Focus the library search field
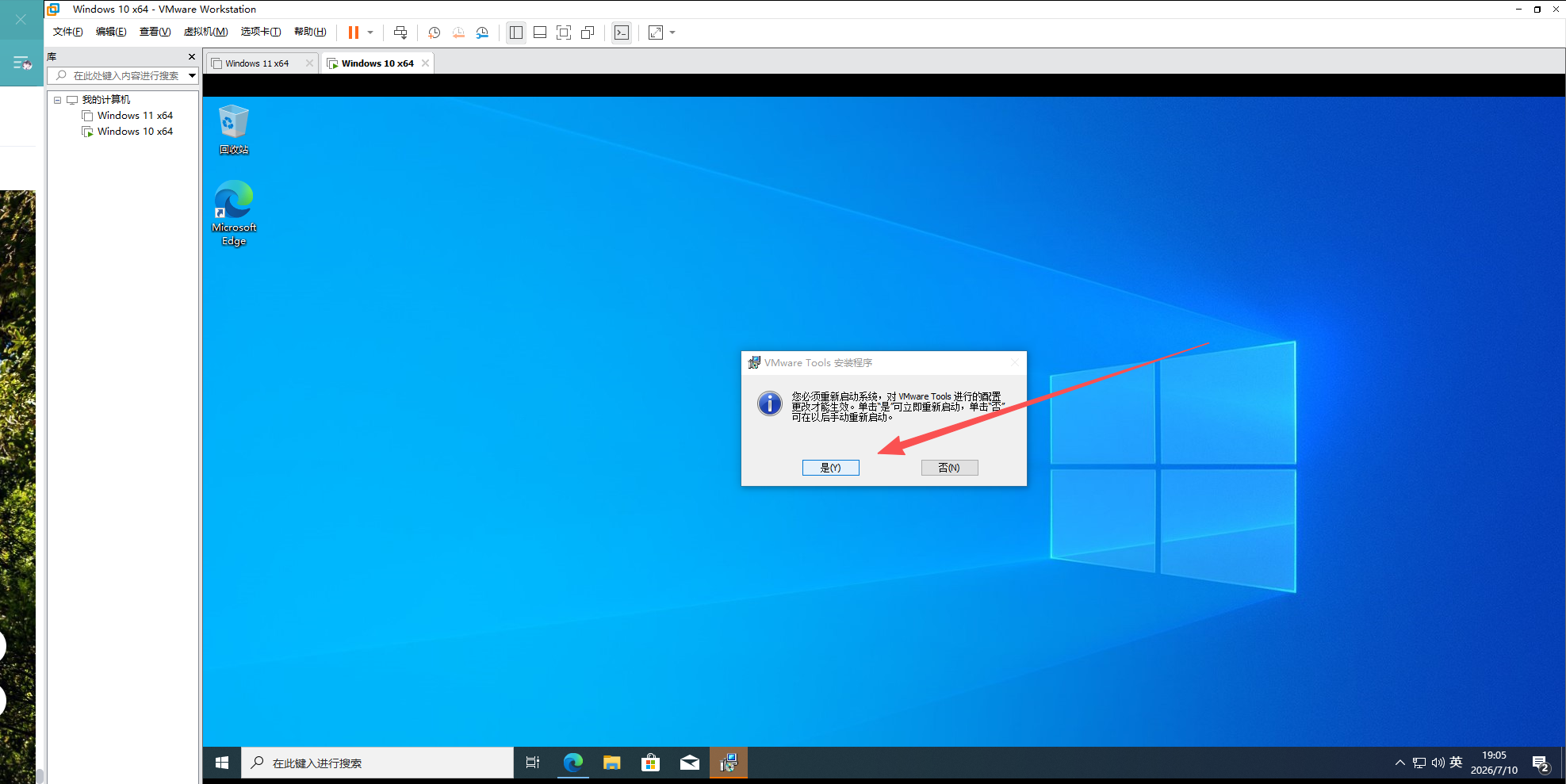The image size is (1566, 784). coord(122,76)
